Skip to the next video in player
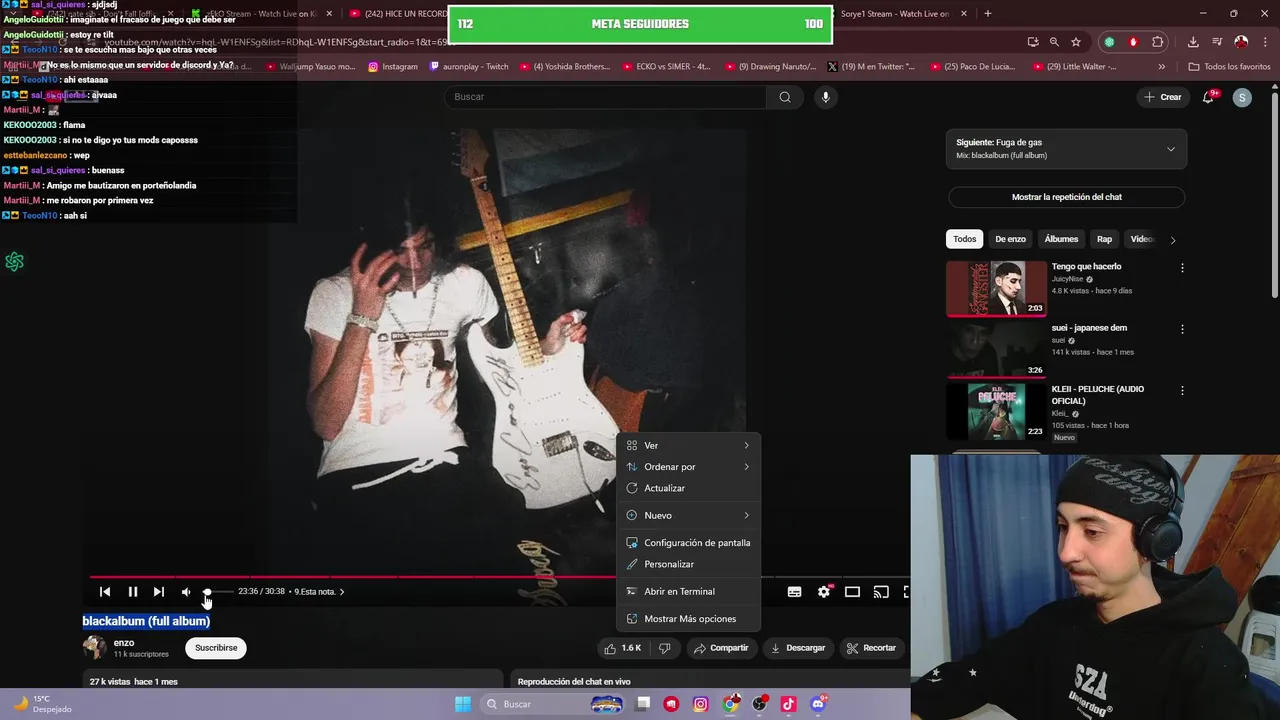Image resolution: width=1280 pixels, height=720 pixels. click(x=158, y=592)
